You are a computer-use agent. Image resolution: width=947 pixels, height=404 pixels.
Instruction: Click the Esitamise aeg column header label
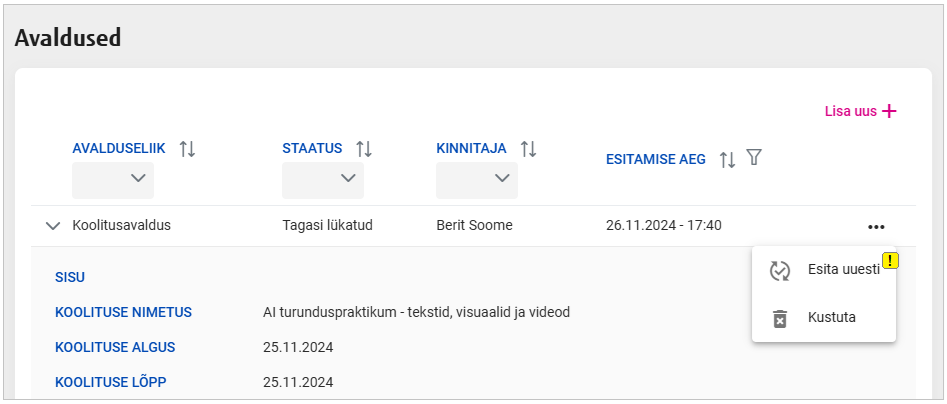tap(655, 159)
